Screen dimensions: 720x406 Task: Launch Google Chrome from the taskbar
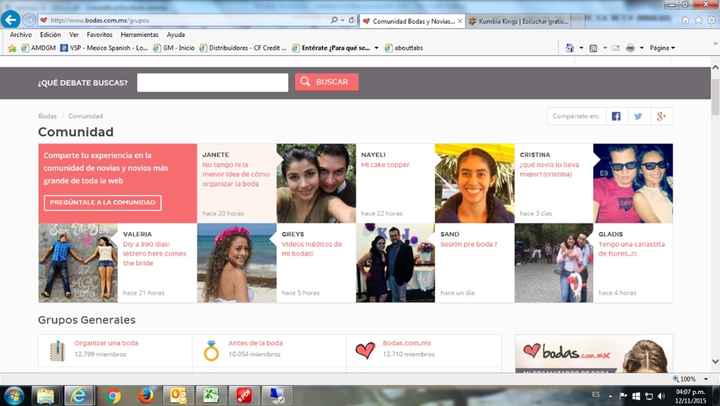113,395
